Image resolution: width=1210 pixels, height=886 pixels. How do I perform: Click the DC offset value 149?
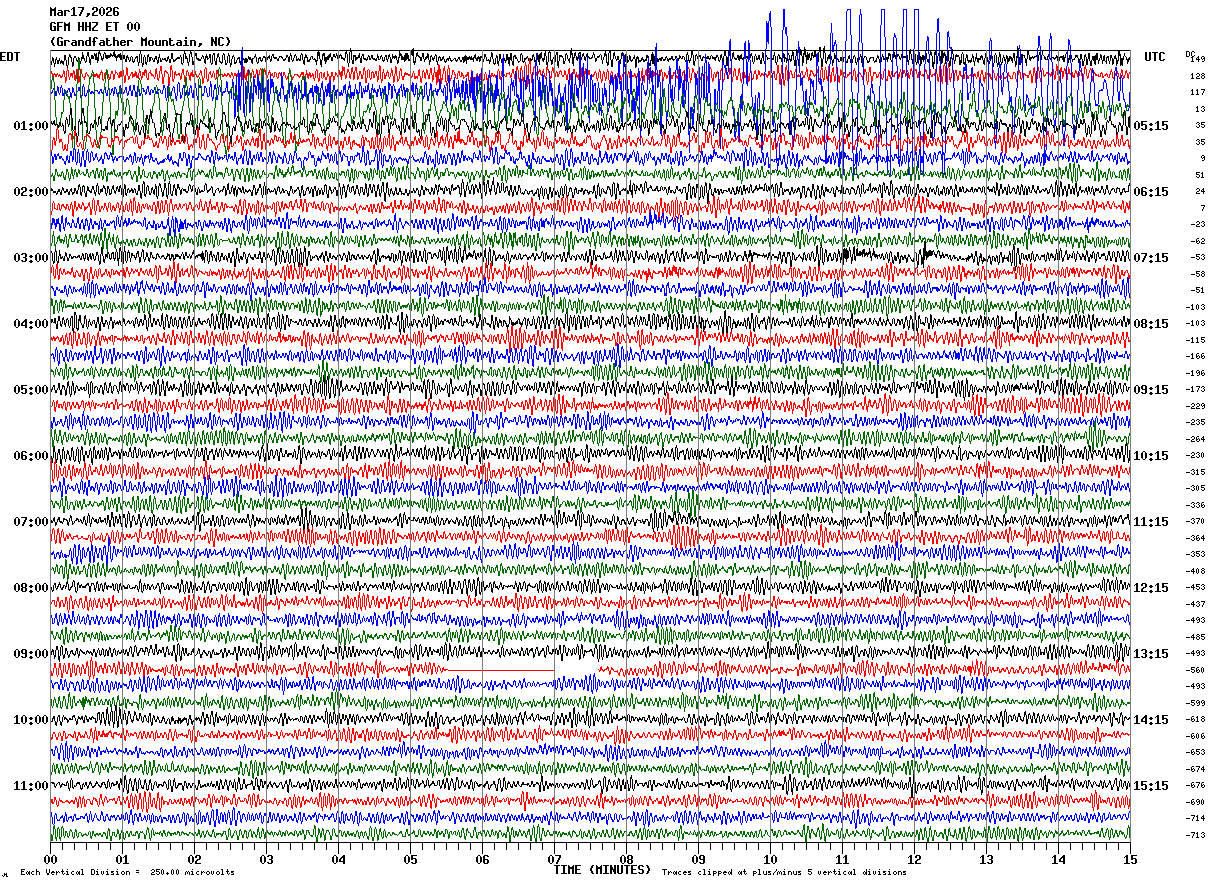[x=1198, y=60]
